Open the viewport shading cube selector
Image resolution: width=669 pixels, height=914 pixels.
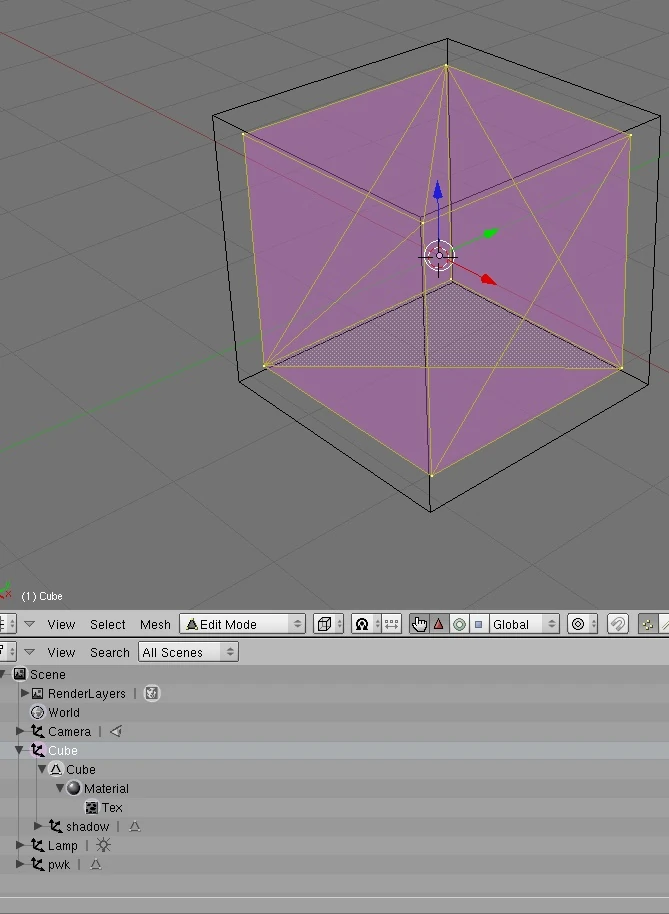[328, 624]
